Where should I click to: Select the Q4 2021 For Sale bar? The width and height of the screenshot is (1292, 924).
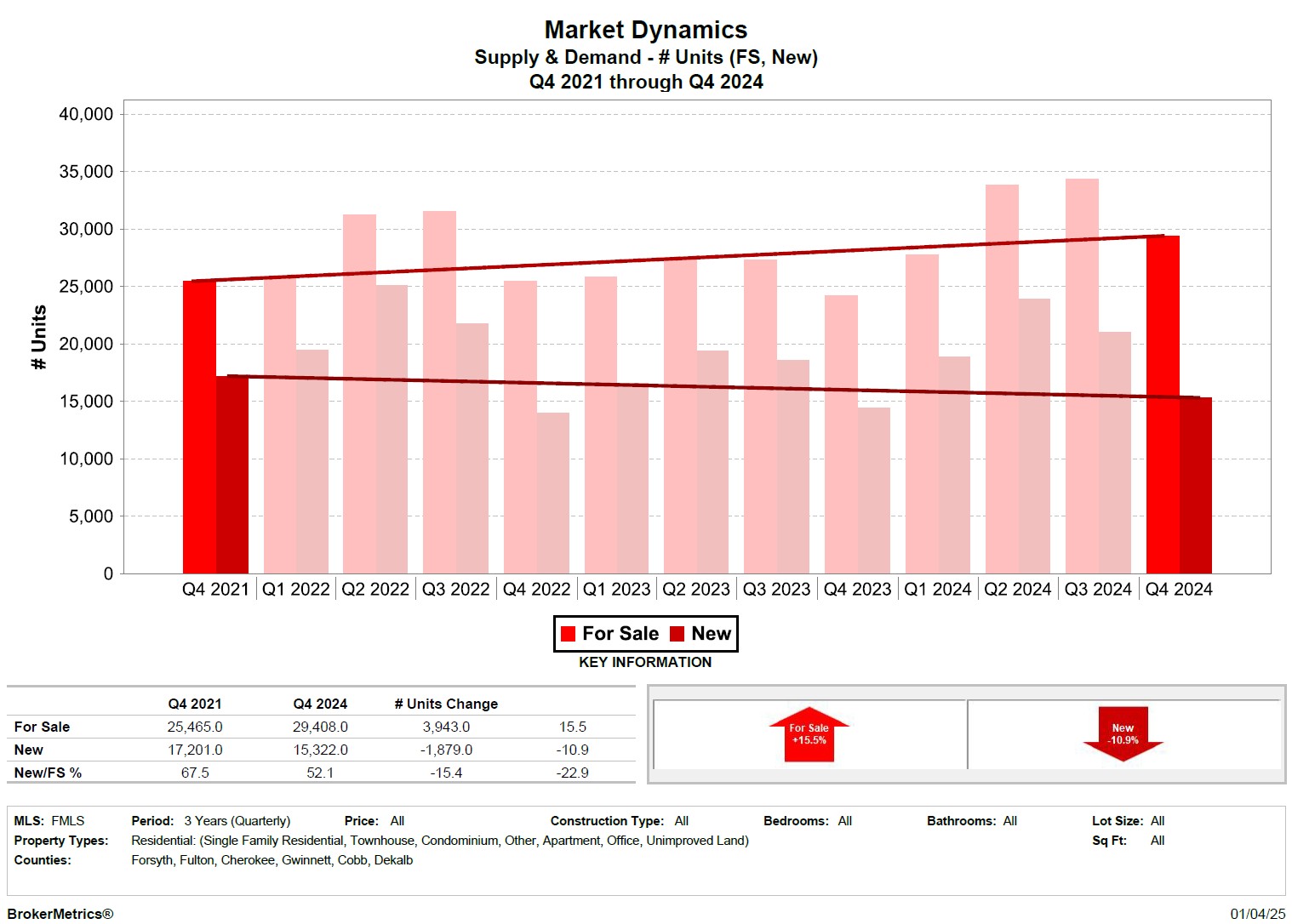(199, 426)
